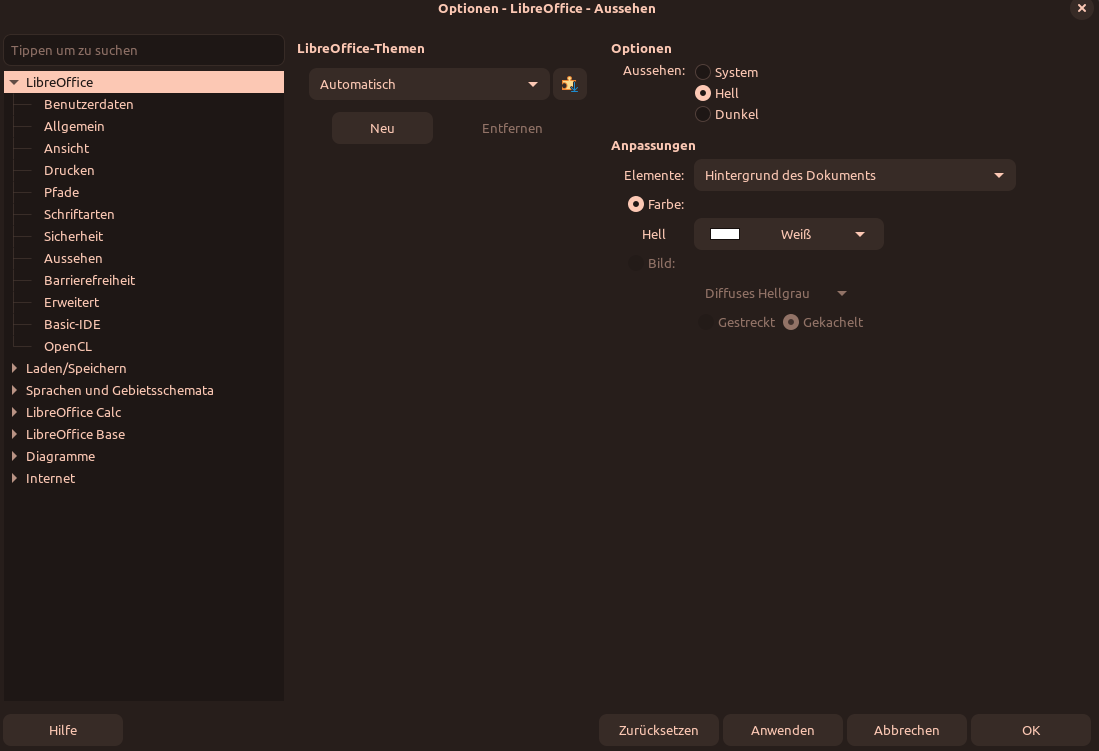Screen dimensions: 1099x751
Task: Open the Basic-IDE options entry
Action: pos(72,324)
